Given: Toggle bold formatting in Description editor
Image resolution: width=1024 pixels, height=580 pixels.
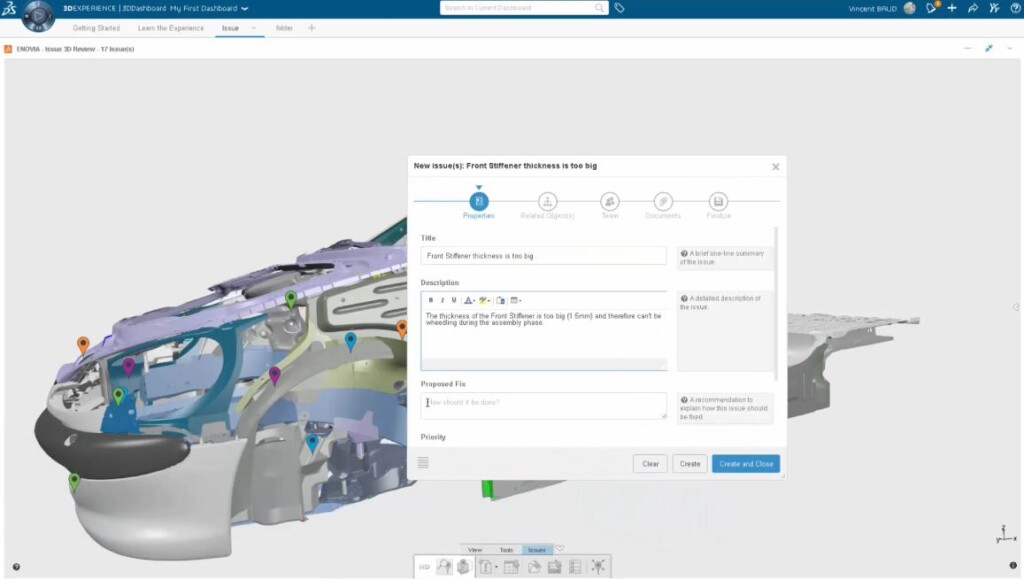Looking at the screenshot, I should coord(431,300).
